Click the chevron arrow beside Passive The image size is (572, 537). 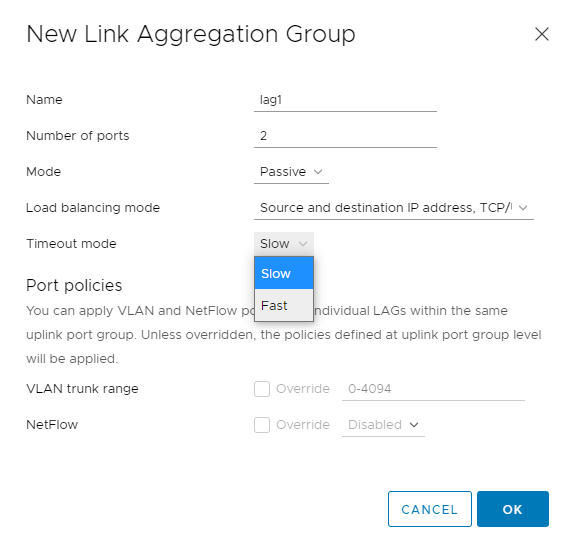[318, 172]
